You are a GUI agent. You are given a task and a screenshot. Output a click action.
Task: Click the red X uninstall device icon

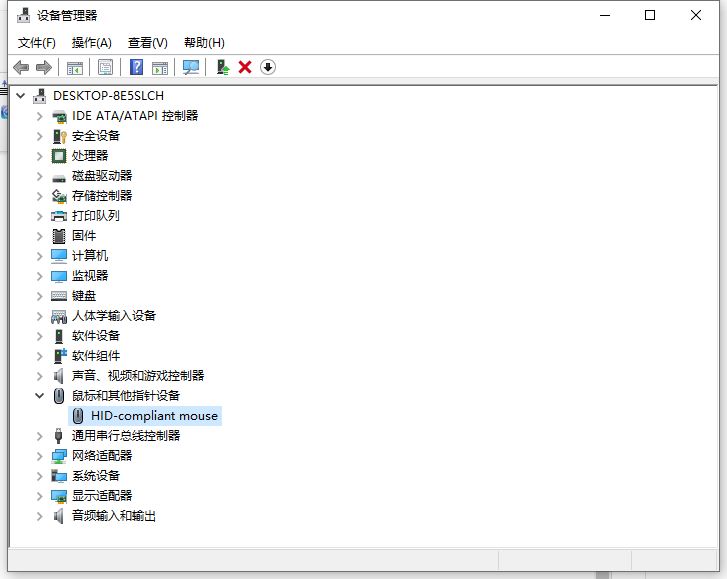click(245, 67)
